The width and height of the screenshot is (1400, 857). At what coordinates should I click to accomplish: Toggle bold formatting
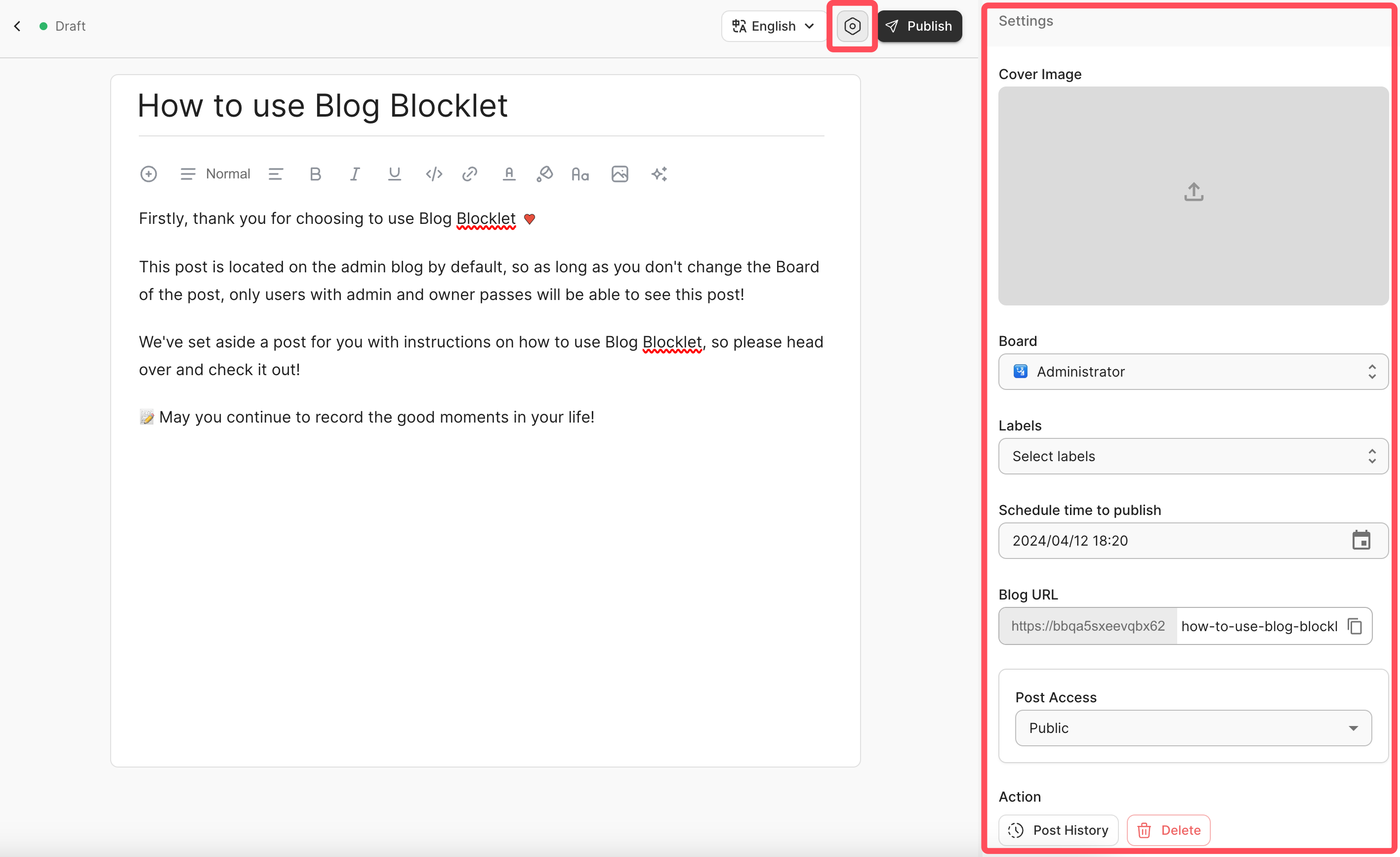point(315,174)
